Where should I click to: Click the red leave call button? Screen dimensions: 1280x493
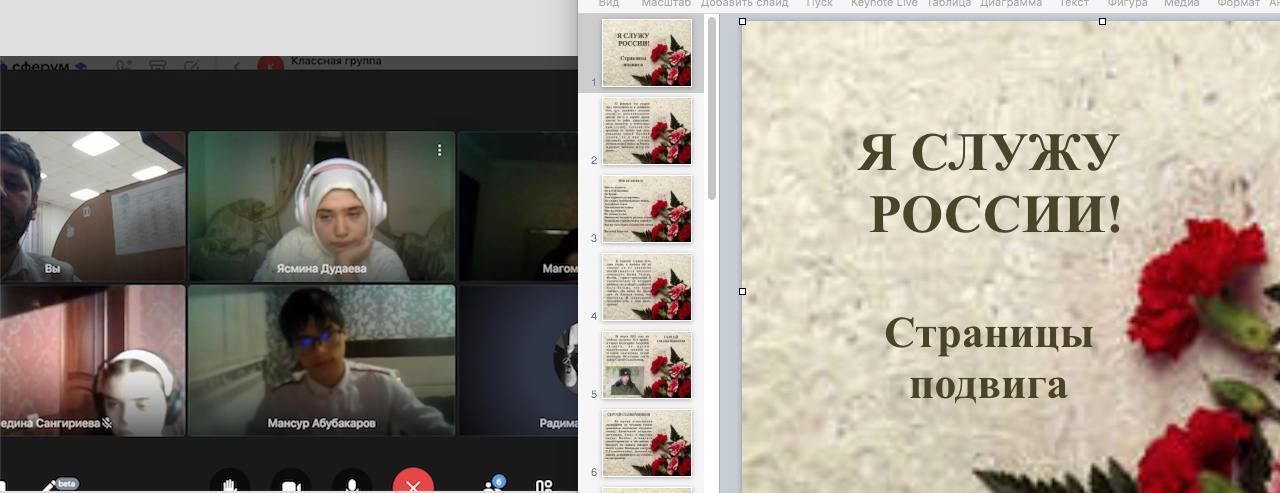pyautogui.click(x=413, y=485)
